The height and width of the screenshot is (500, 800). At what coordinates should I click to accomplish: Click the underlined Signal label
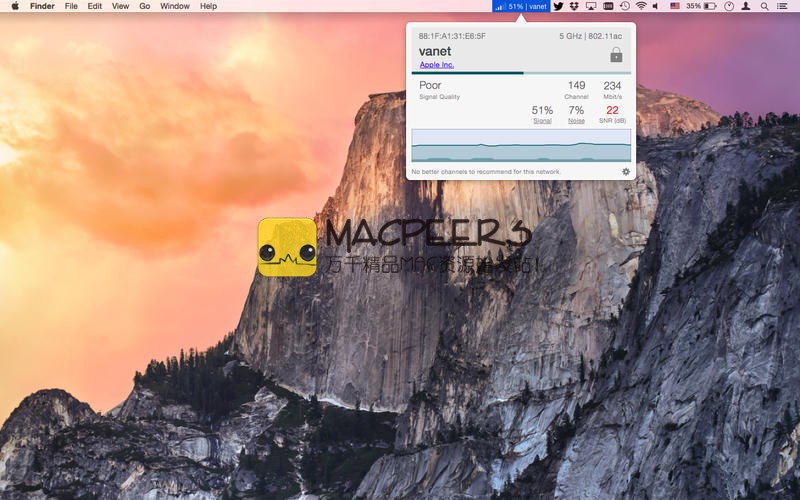click(x=542, y=121)
